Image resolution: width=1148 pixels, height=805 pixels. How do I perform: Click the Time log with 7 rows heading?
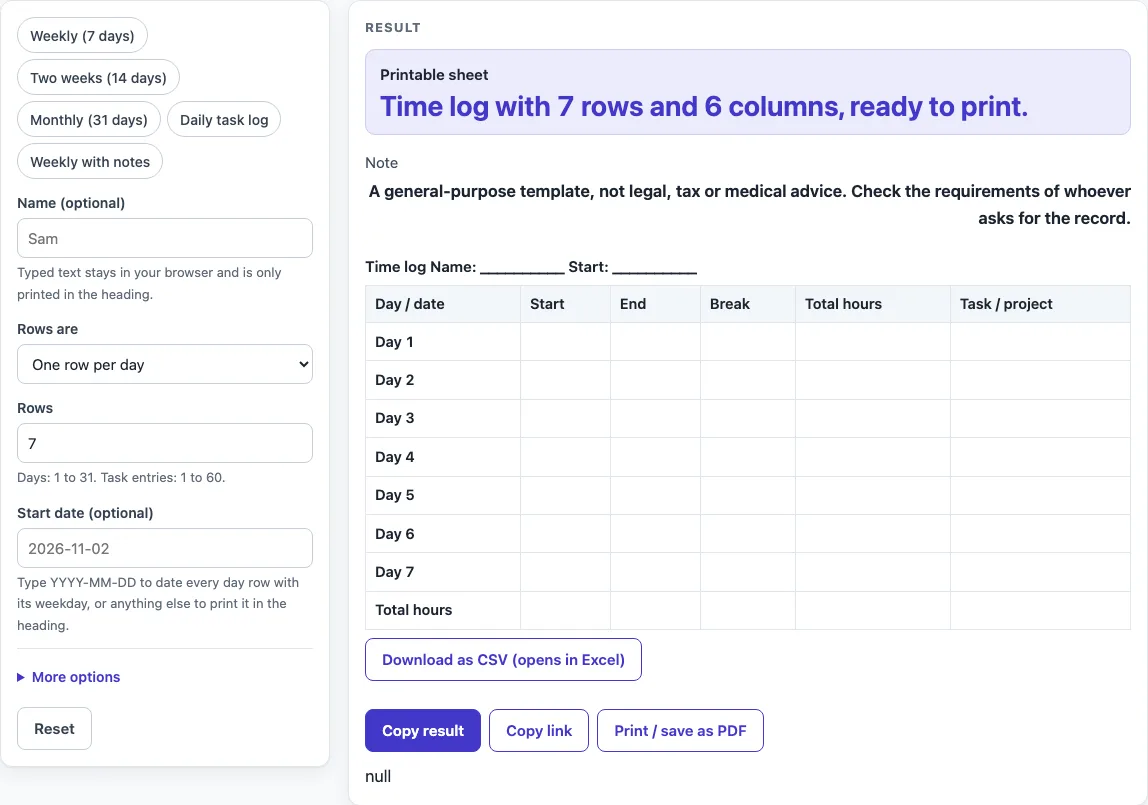point(704,107)
